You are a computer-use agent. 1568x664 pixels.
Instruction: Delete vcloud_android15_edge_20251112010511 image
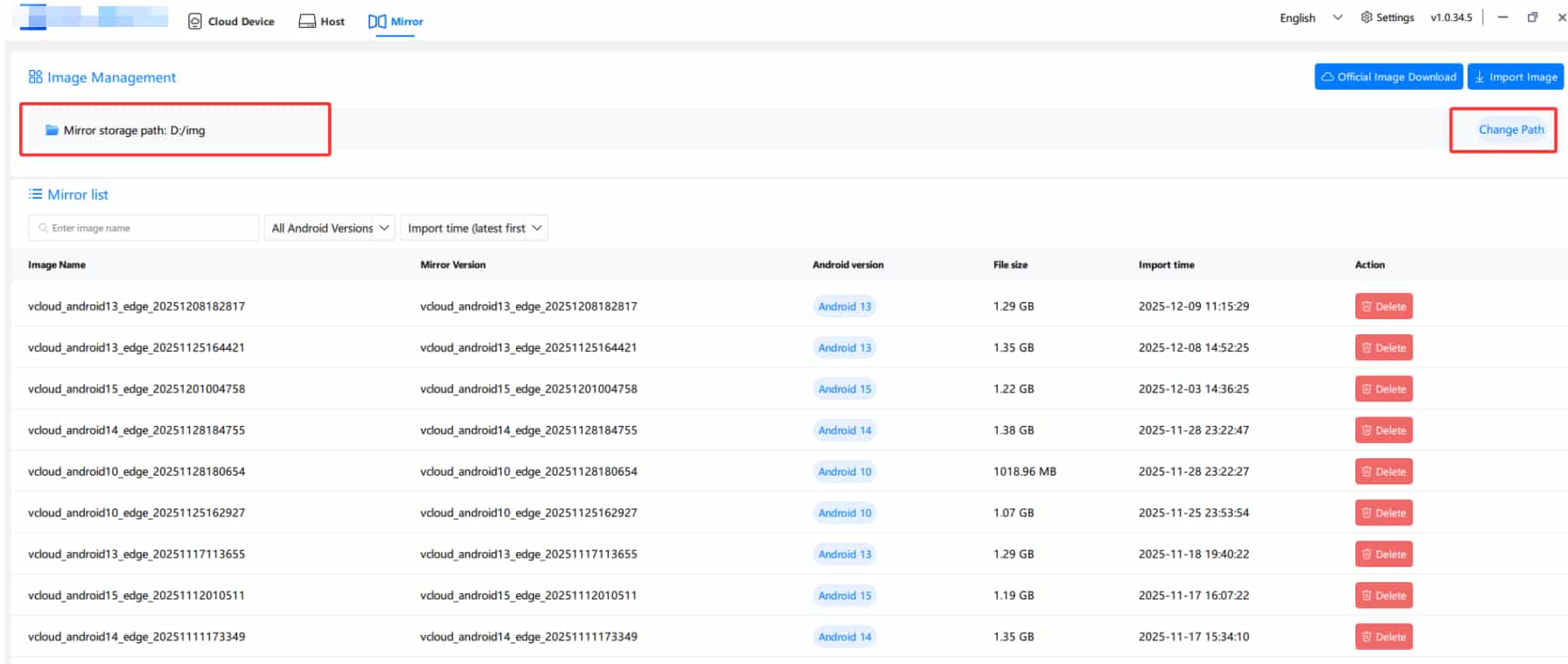(1383, 595)
